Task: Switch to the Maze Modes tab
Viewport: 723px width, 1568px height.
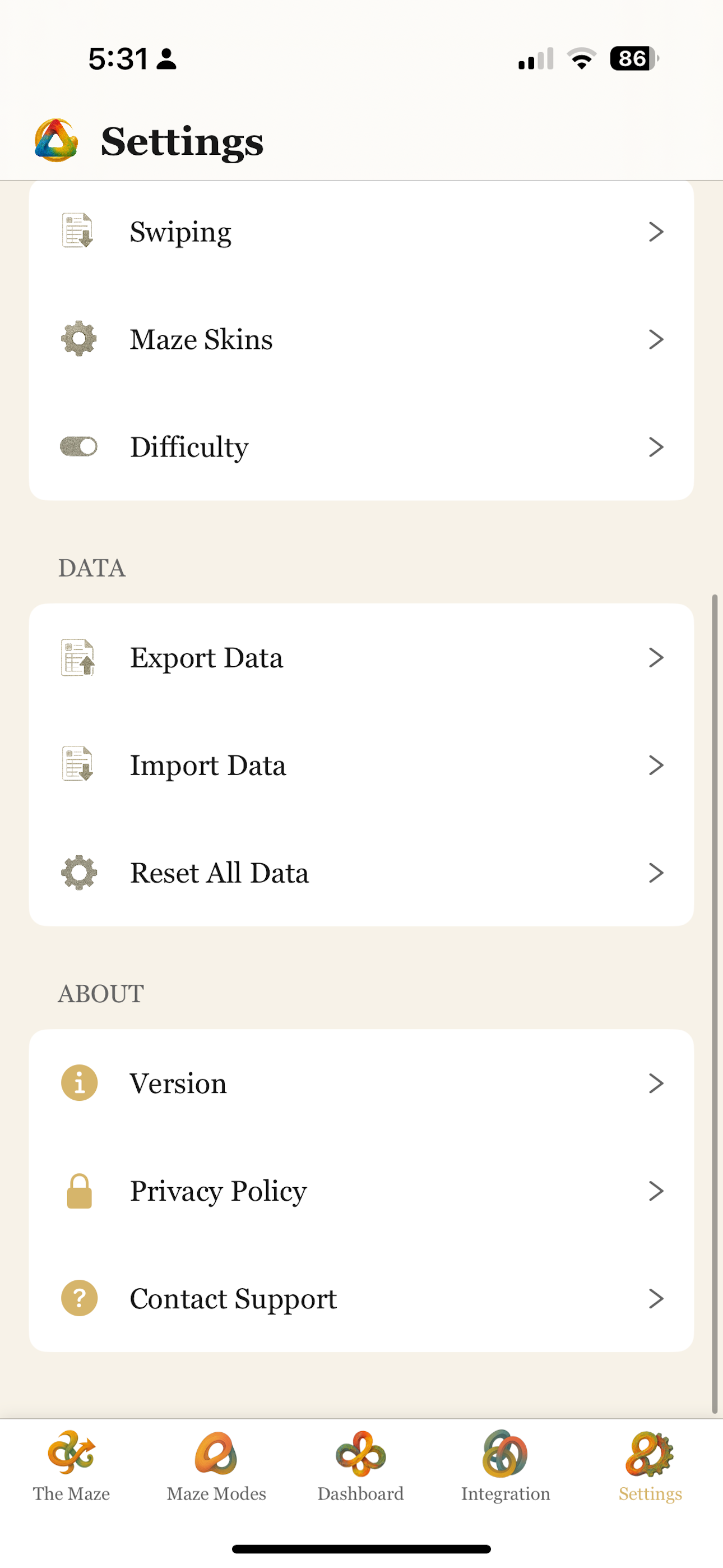Action: coord(217,1466)
